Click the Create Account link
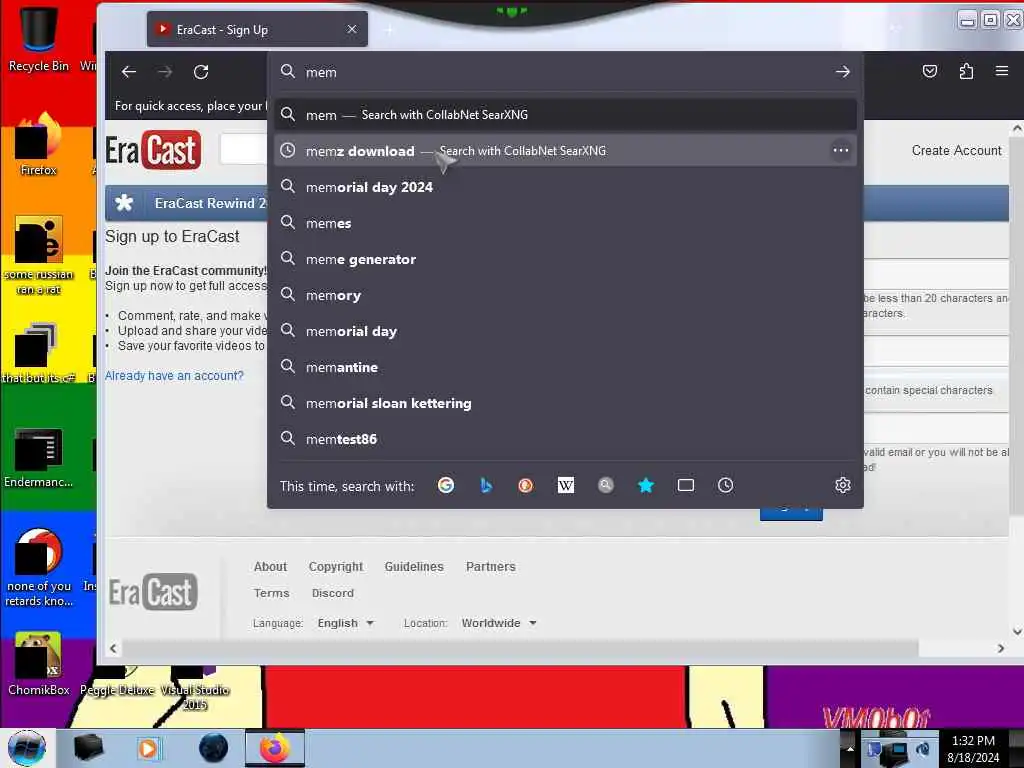The width and height of the screenshot is (1024, 768). (956, 150)
